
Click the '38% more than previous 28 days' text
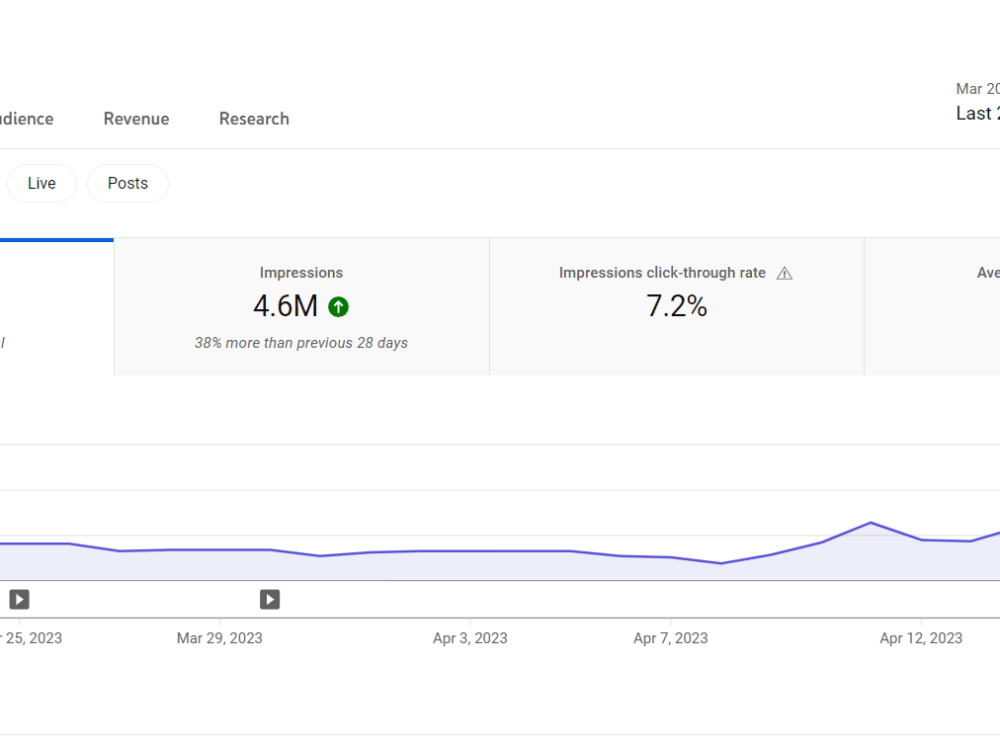[x=301, y=342]
